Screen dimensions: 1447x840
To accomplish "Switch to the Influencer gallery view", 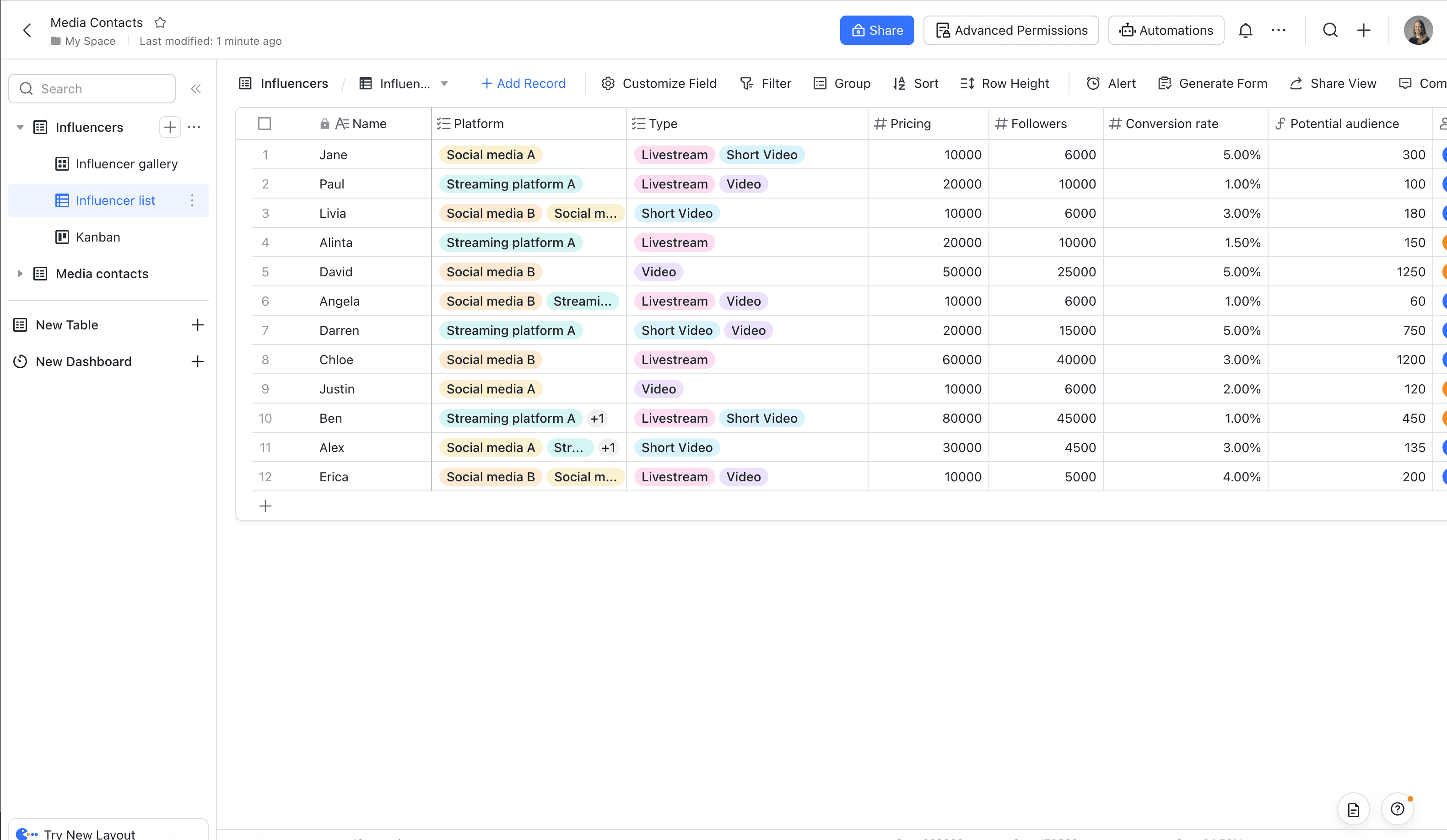I will click(126, 164).
